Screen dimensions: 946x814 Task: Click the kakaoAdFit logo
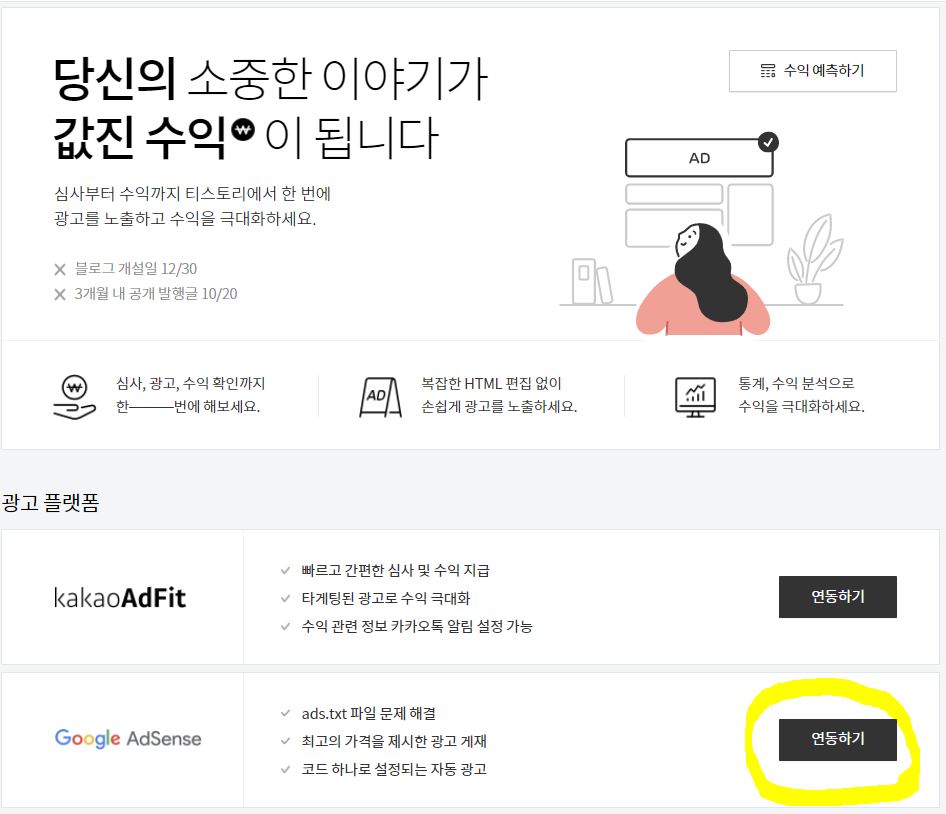[x=119, y=597]
